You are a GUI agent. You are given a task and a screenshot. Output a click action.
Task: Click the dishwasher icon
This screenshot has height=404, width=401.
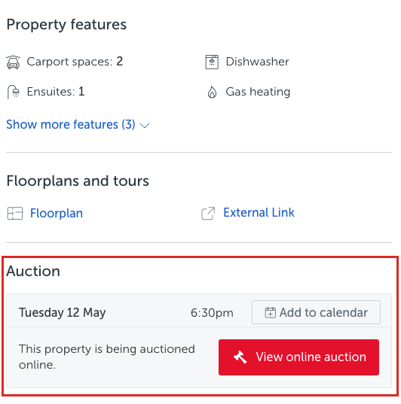click(x=212, y=62)
